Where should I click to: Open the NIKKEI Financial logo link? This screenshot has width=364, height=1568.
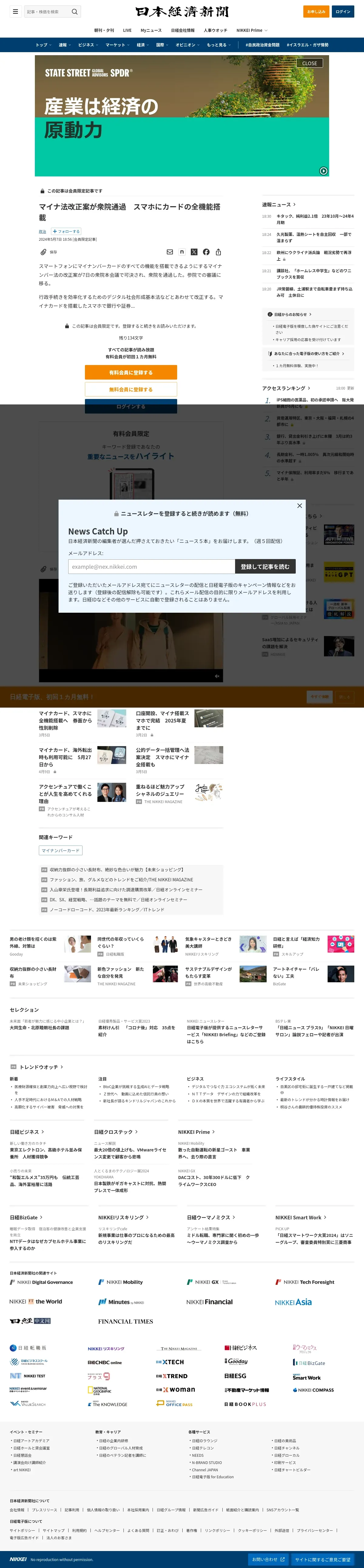(x=209, y=1302)
